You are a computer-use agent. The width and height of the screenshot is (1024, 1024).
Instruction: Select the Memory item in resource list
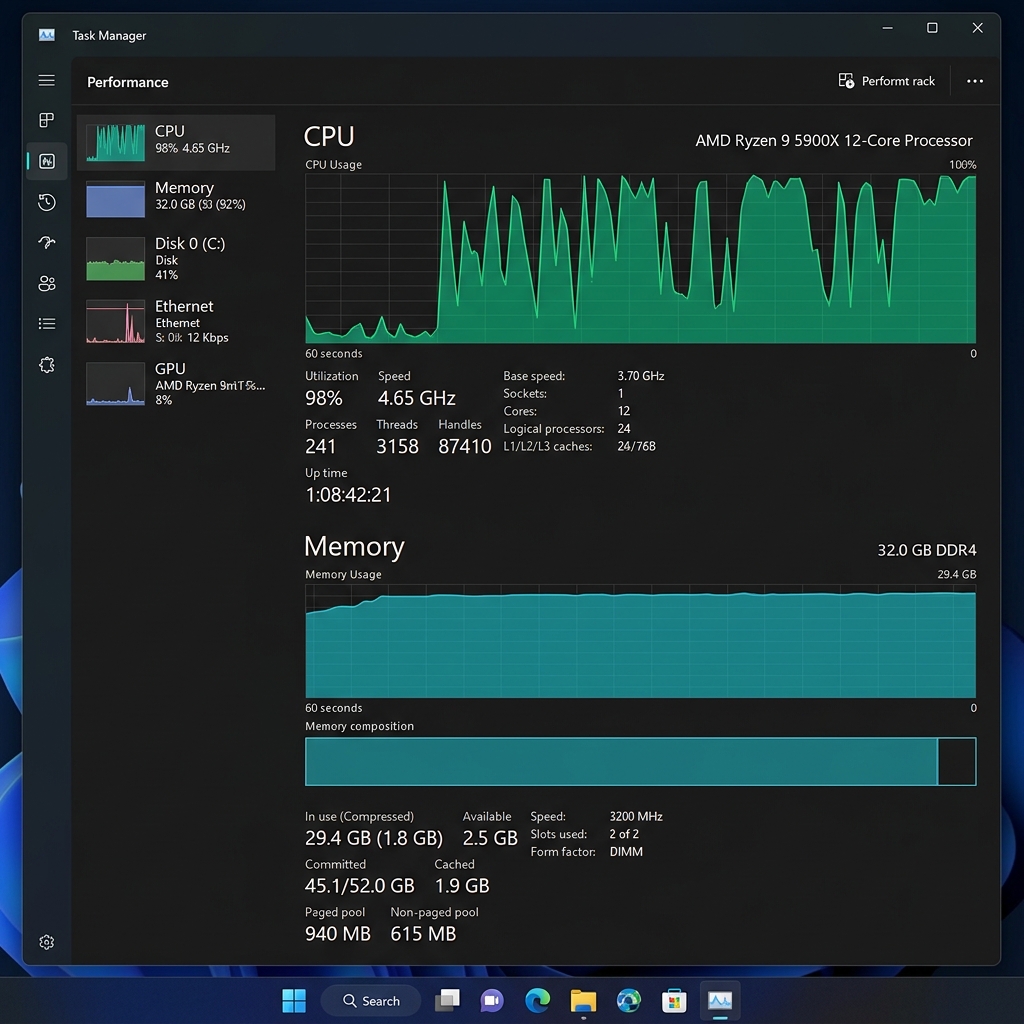(x=176, y=199)
